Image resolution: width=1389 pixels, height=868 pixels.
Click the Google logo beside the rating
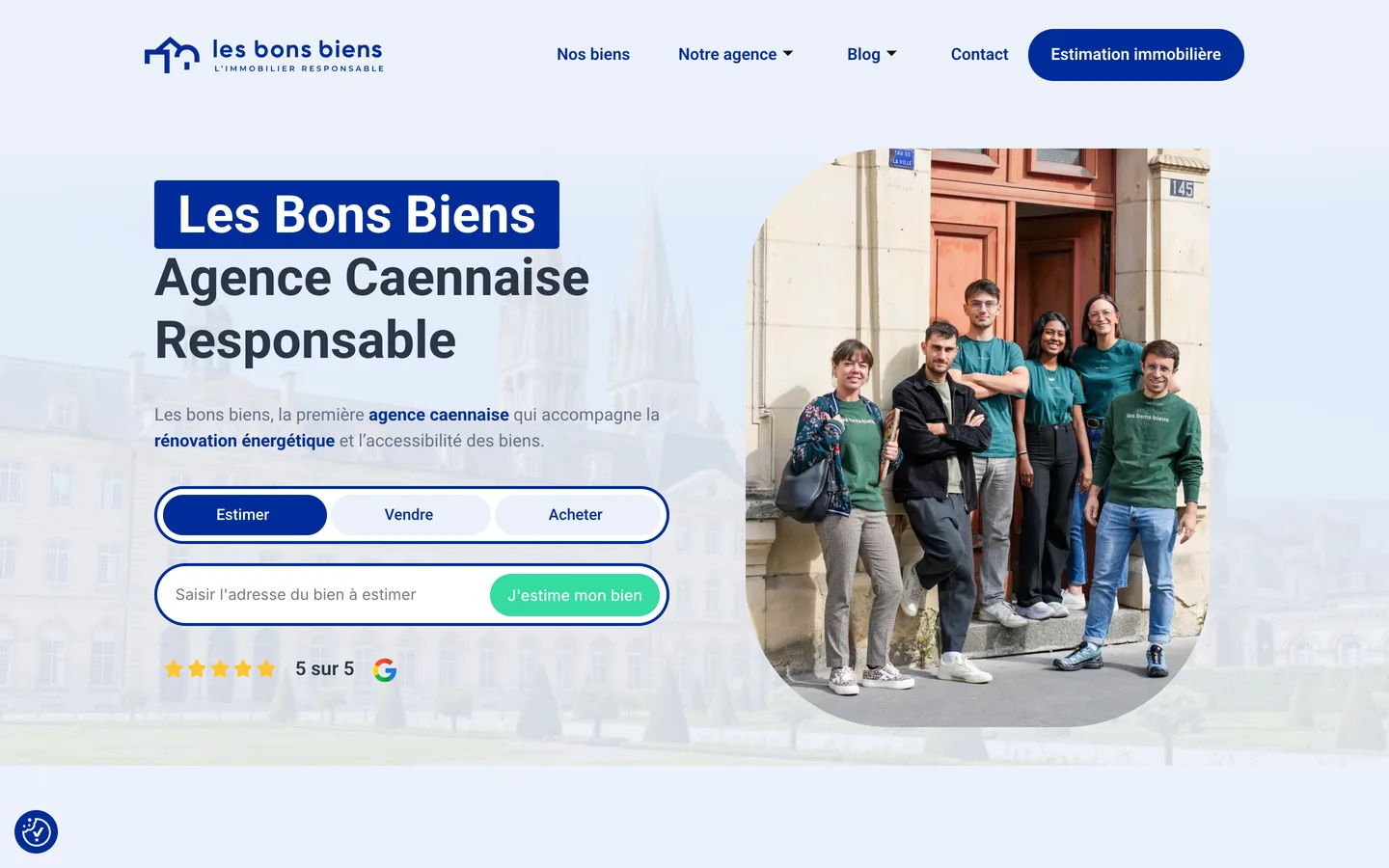pos(385,669)
